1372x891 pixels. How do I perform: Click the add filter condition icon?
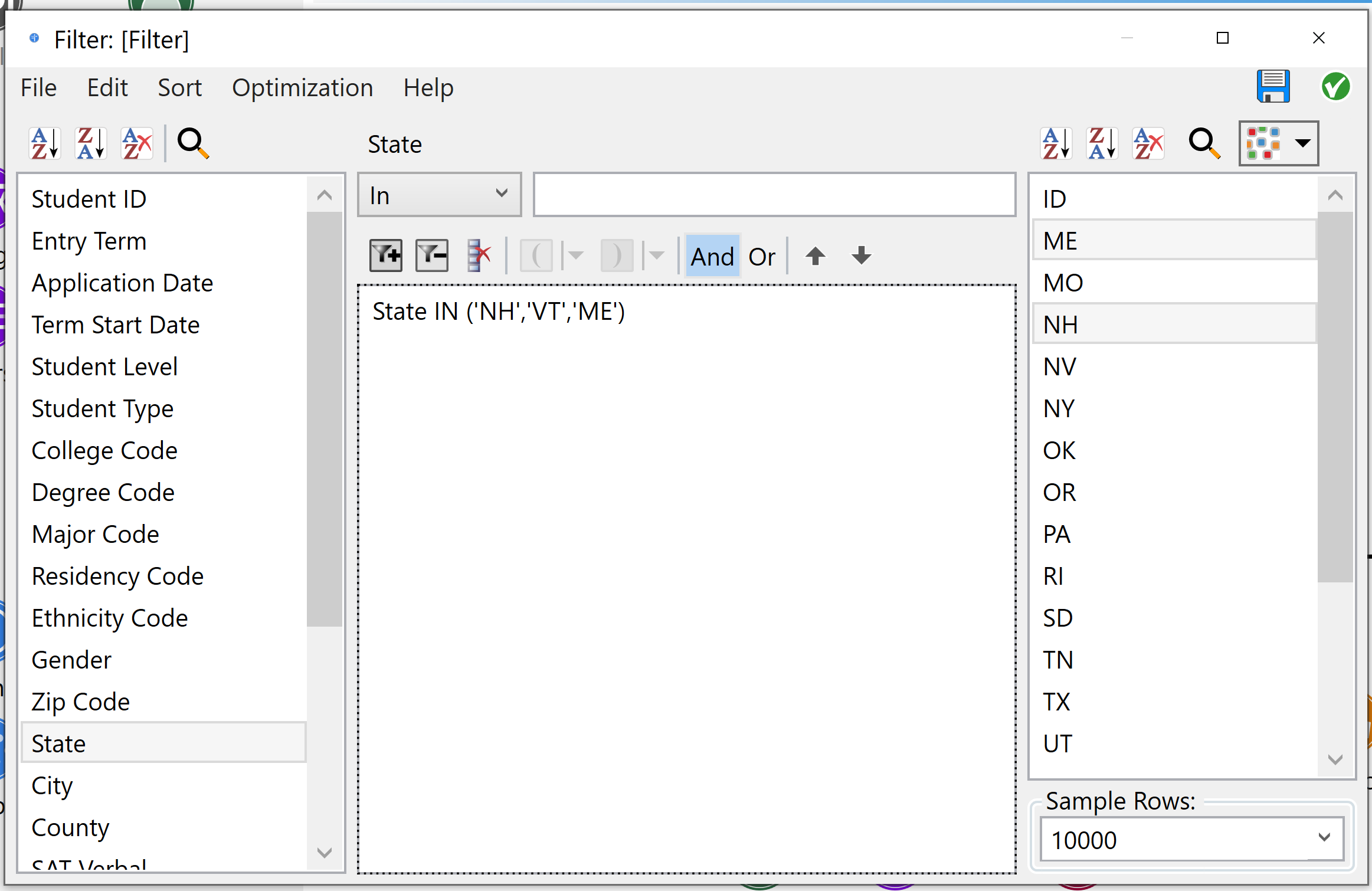point(385,255)
